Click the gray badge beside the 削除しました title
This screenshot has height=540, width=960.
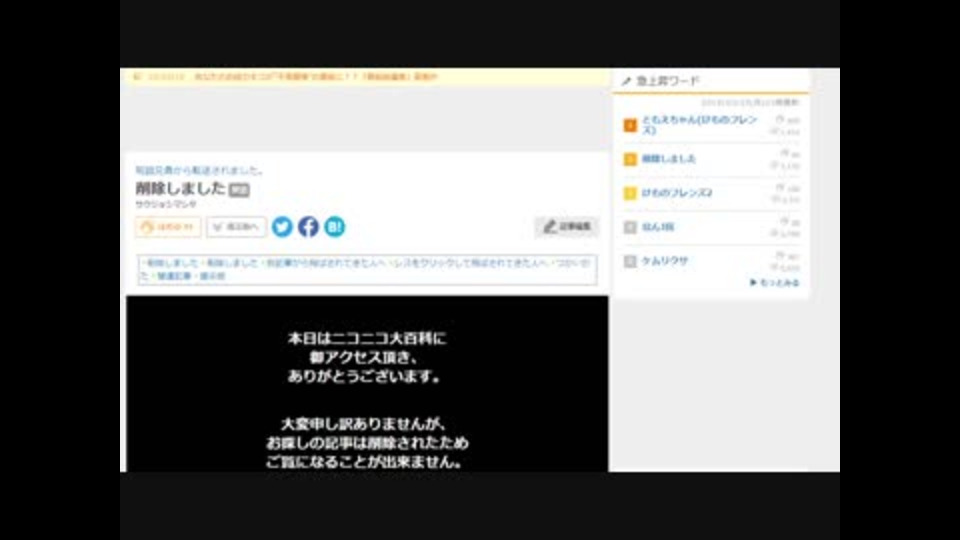coord(239,190)
